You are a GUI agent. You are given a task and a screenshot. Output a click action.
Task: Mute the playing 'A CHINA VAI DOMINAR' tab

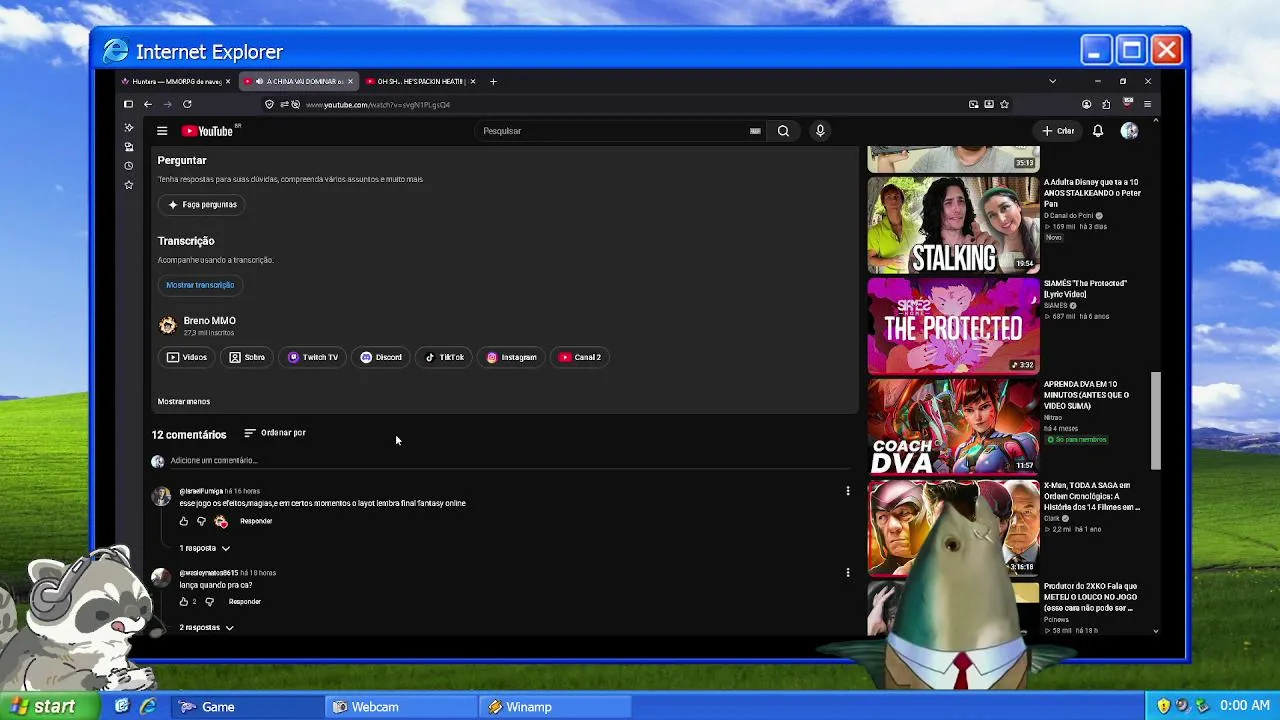(260, 81)
